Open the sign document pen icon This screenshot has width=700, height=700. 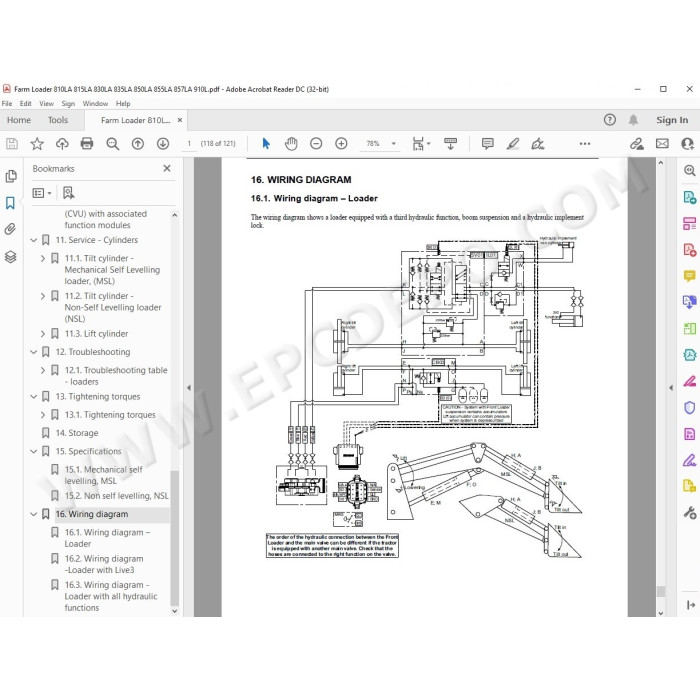(538, 144)
